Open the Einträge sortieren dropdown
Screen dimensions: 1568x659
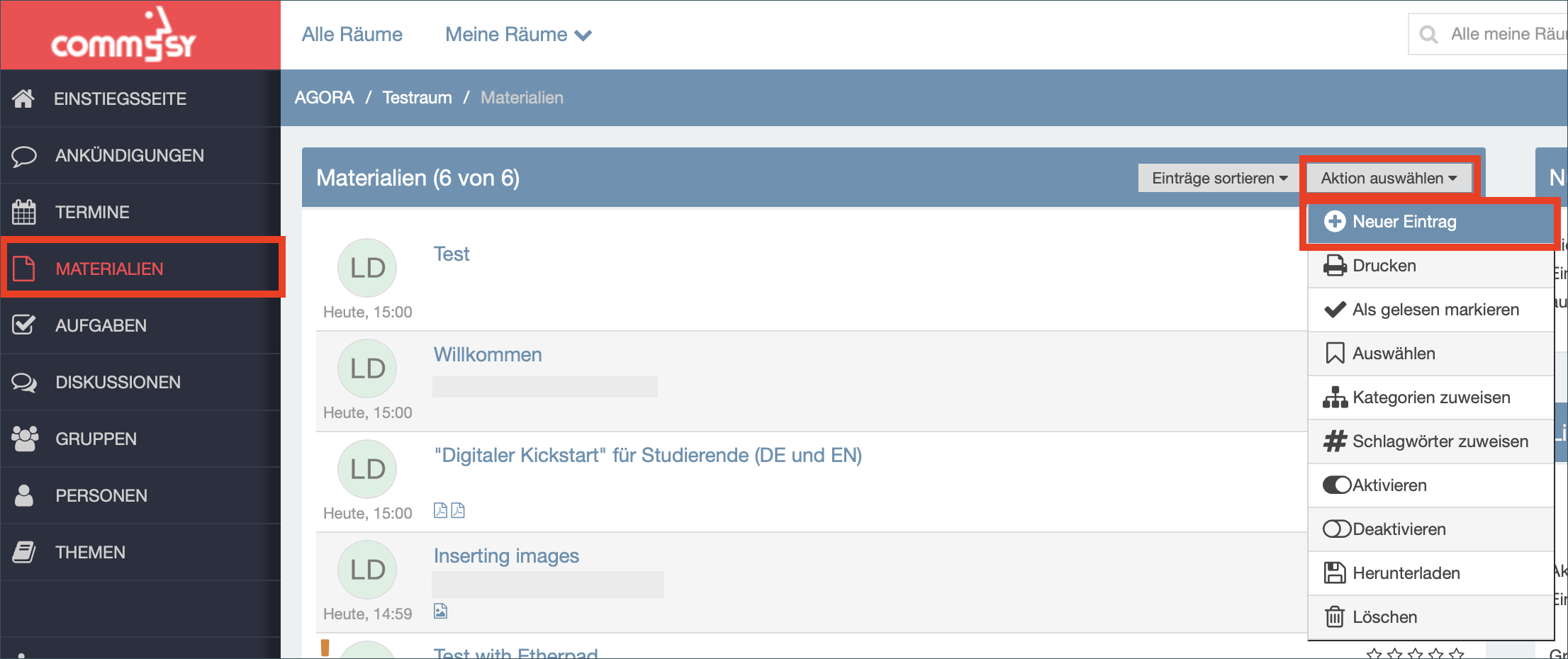click(x=1219, y=178)
